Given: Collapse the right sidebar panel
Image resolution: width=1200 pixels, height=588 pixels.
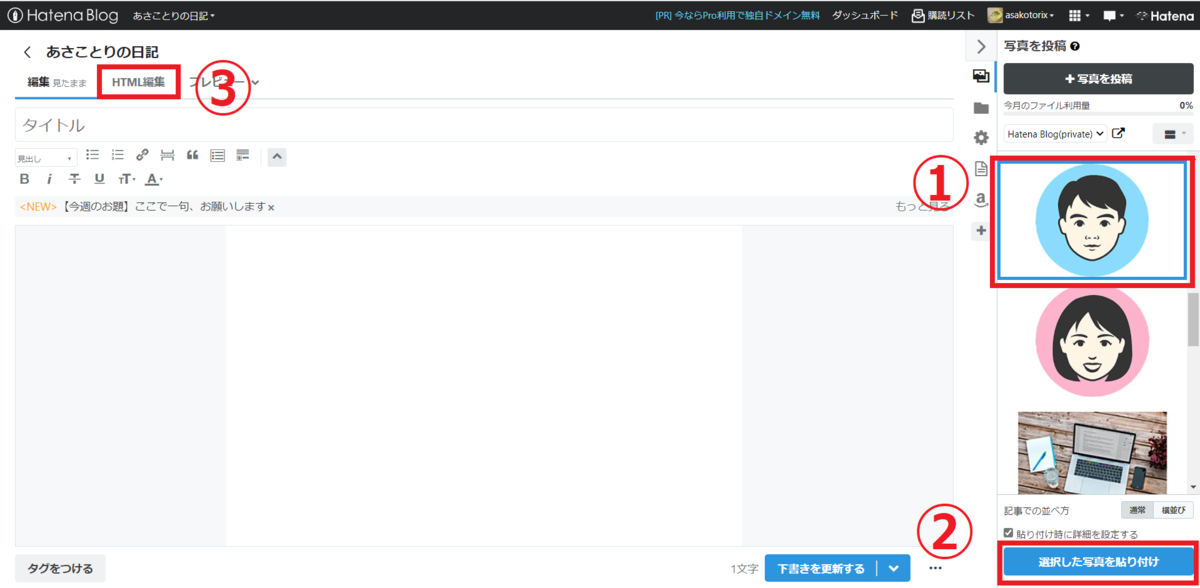Looking at the screenshot, I should pyautogui.click(x=981, y=47).
